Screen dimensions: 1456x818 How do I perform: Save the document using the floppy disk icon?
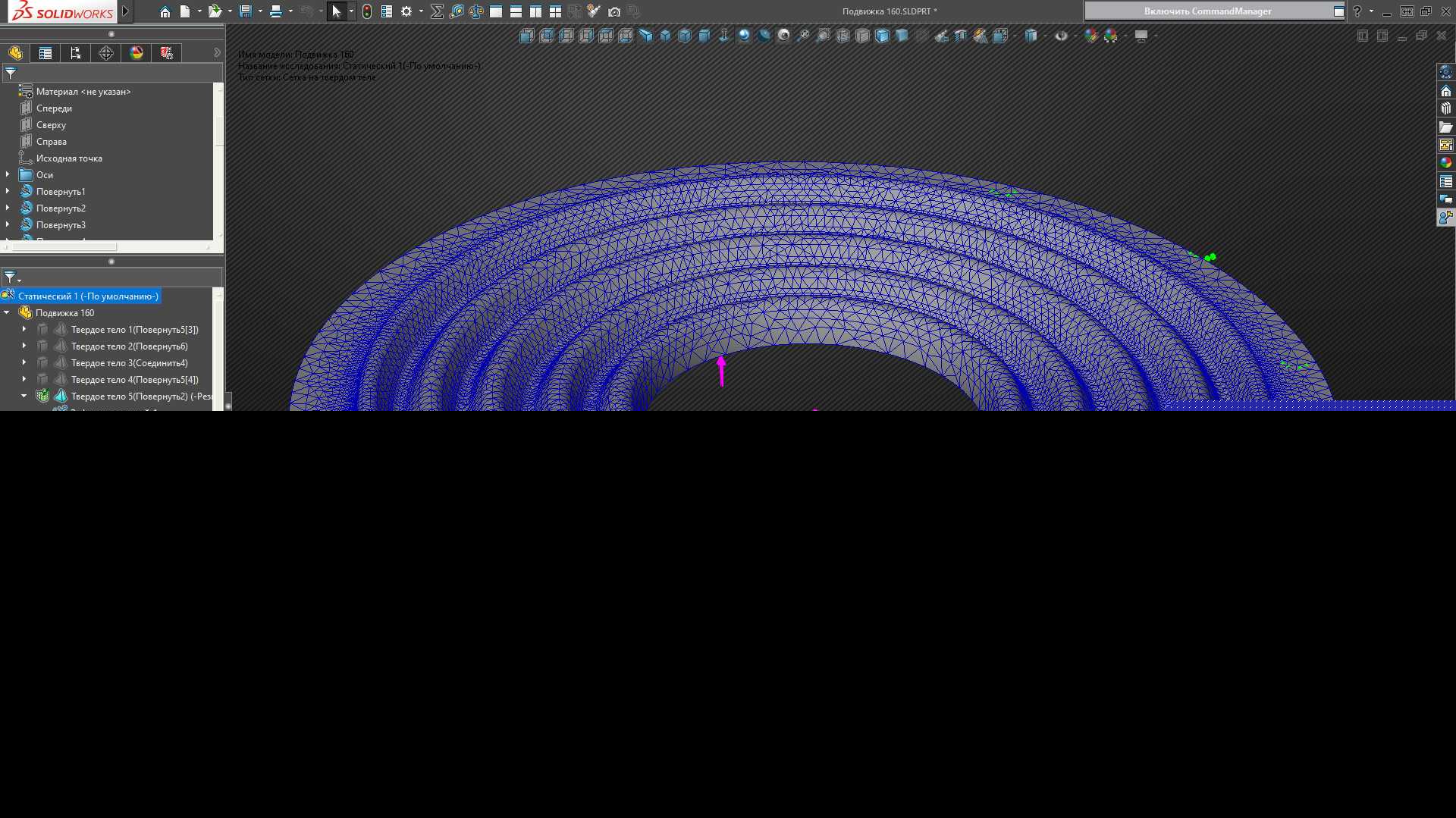(x=245, y=11)
